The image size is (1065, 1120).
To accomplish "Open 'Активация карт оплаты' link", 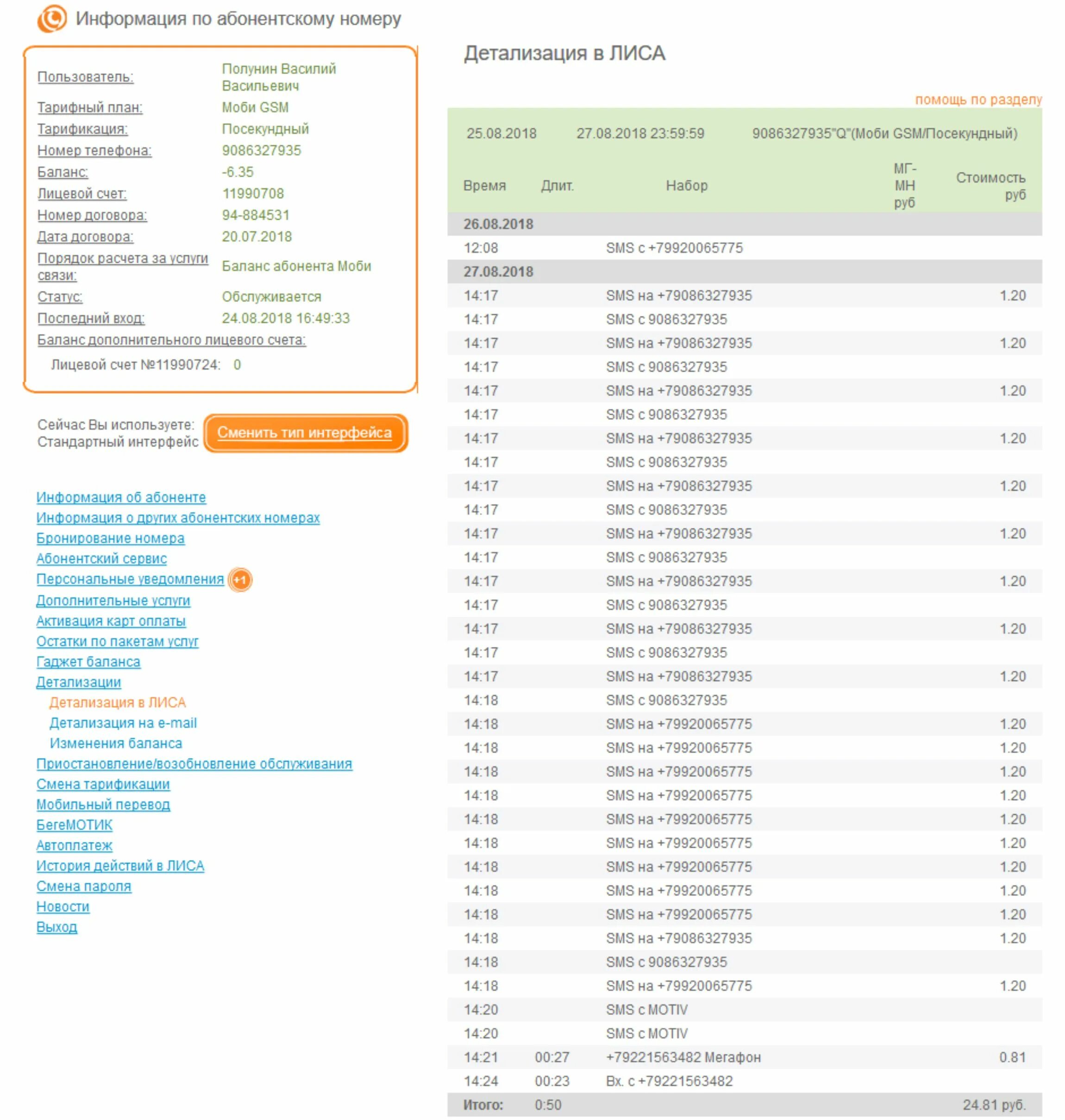I will pyautogui.click(x=111, y=621).
